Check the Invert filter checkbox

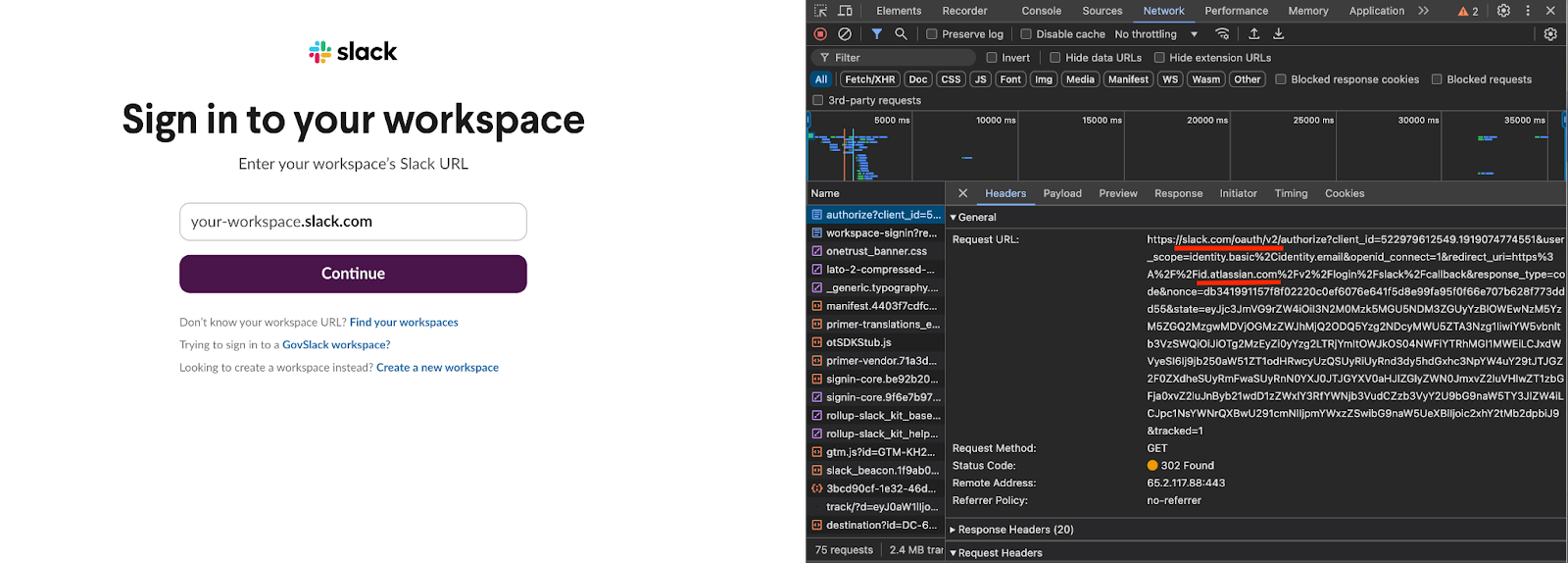[x=992, y=58]
